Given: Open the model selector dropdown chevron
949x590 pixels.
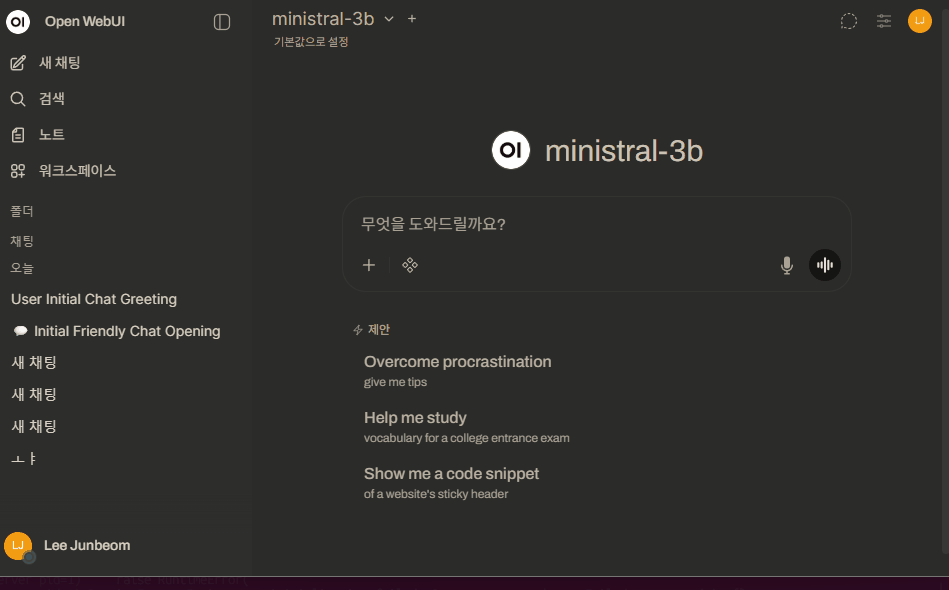Looking at the screenshot, I should [x=389, y=19].
